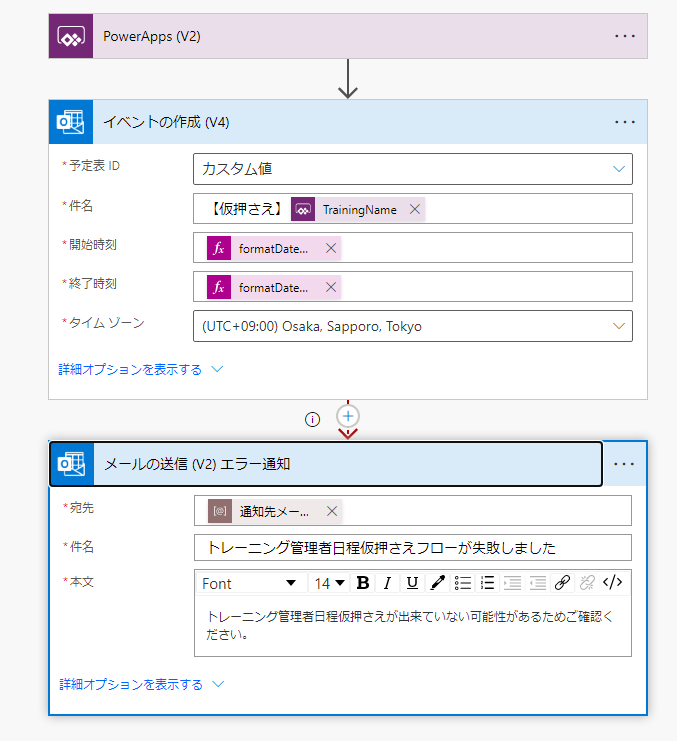Click the fx expression icon in 開始時刻
The width and height of the screenshot is (677, 741).
click(x=219, y=248)
